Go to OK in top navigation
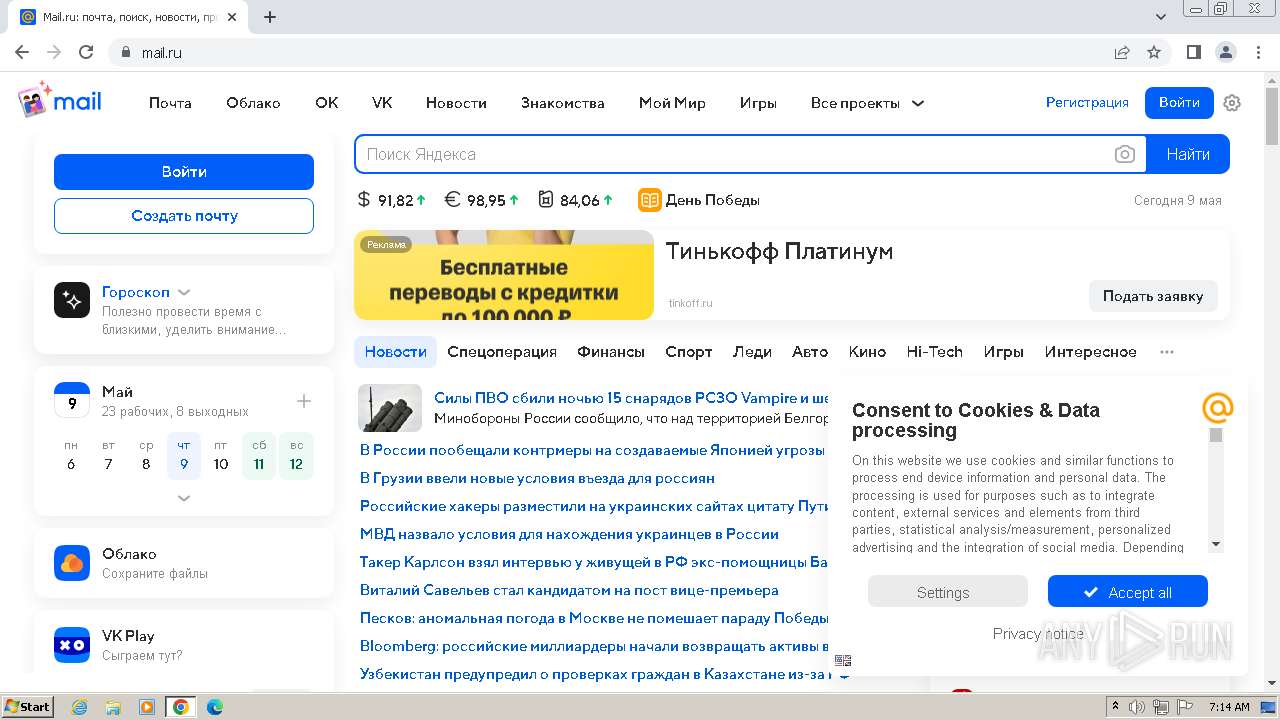This screenshot has height=720, width=1280. pyautogui.click(x=327, y=103)
